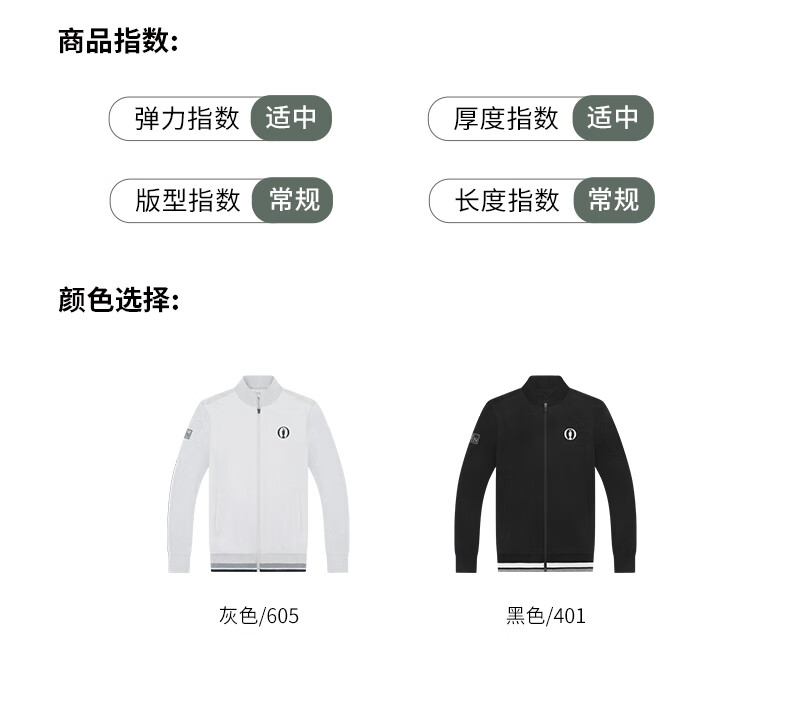The image size is (790, 711).
Task: Click the 商品指数 heading
Action: pos(118,41)
